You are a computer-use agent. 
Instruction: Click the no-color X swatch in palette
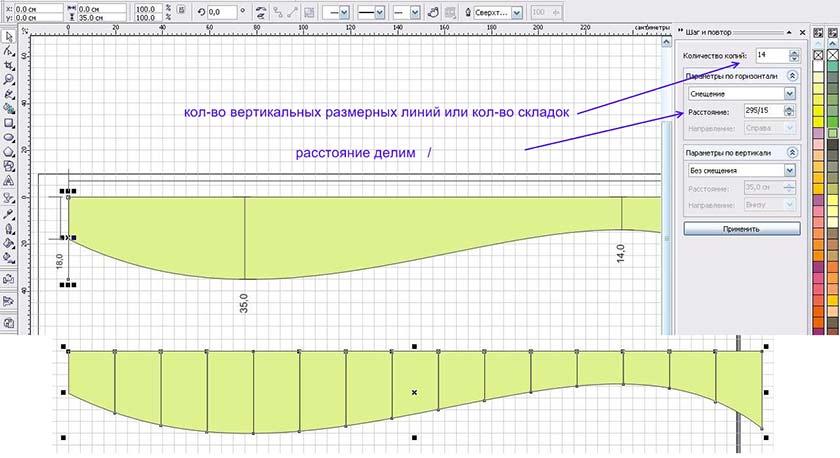817,55
